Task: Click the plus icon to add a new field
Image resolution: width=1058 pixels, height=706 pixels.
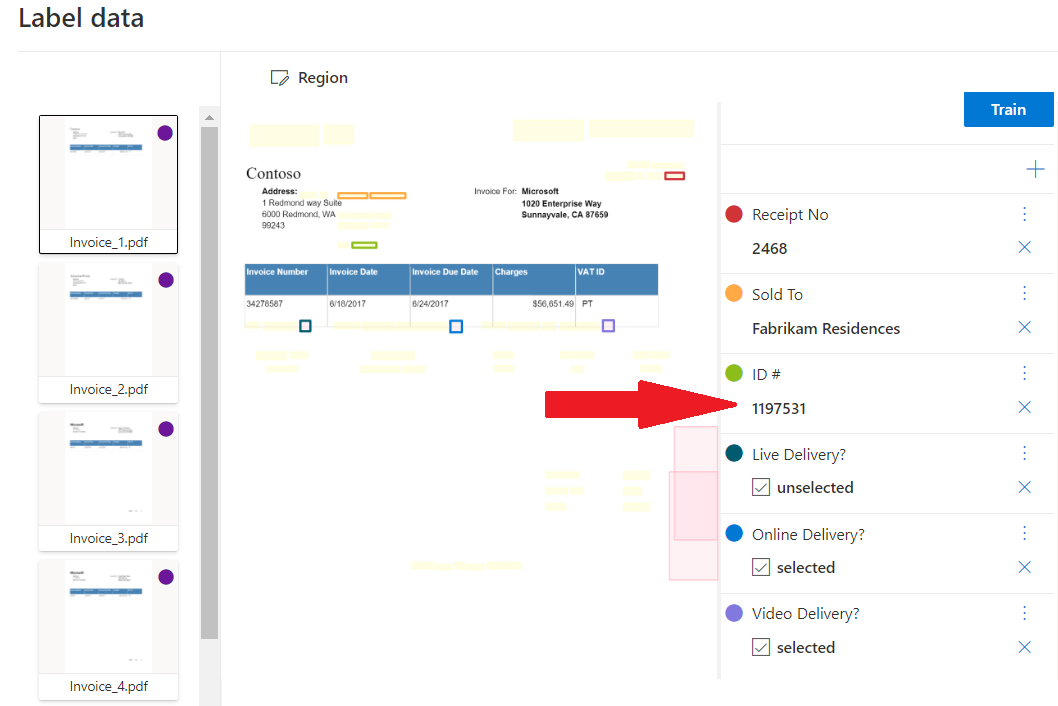Action: coord(1035,169)
